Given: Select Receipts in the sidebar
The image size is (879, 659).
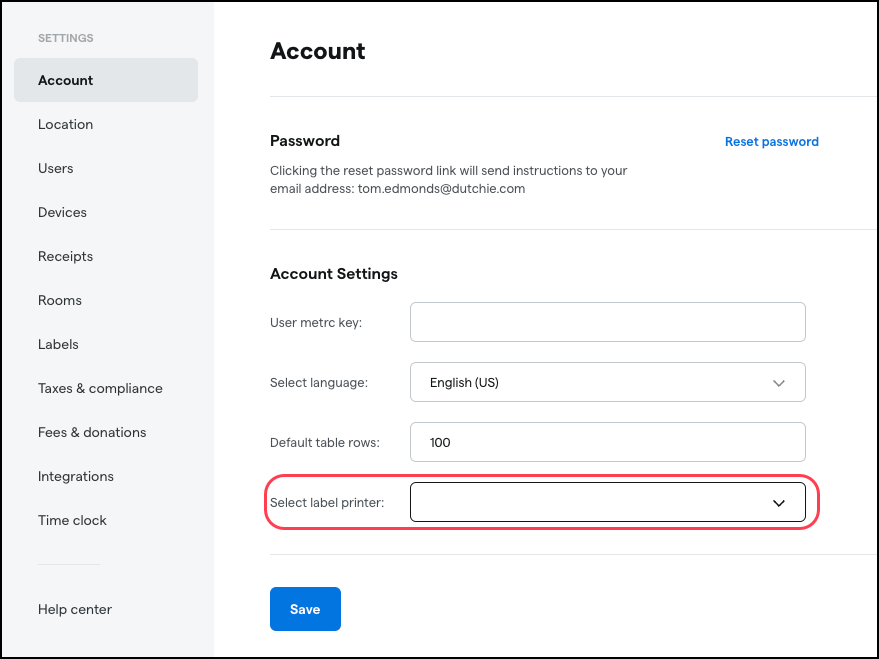Looking at the screenshot, I should tap(66, 256).
